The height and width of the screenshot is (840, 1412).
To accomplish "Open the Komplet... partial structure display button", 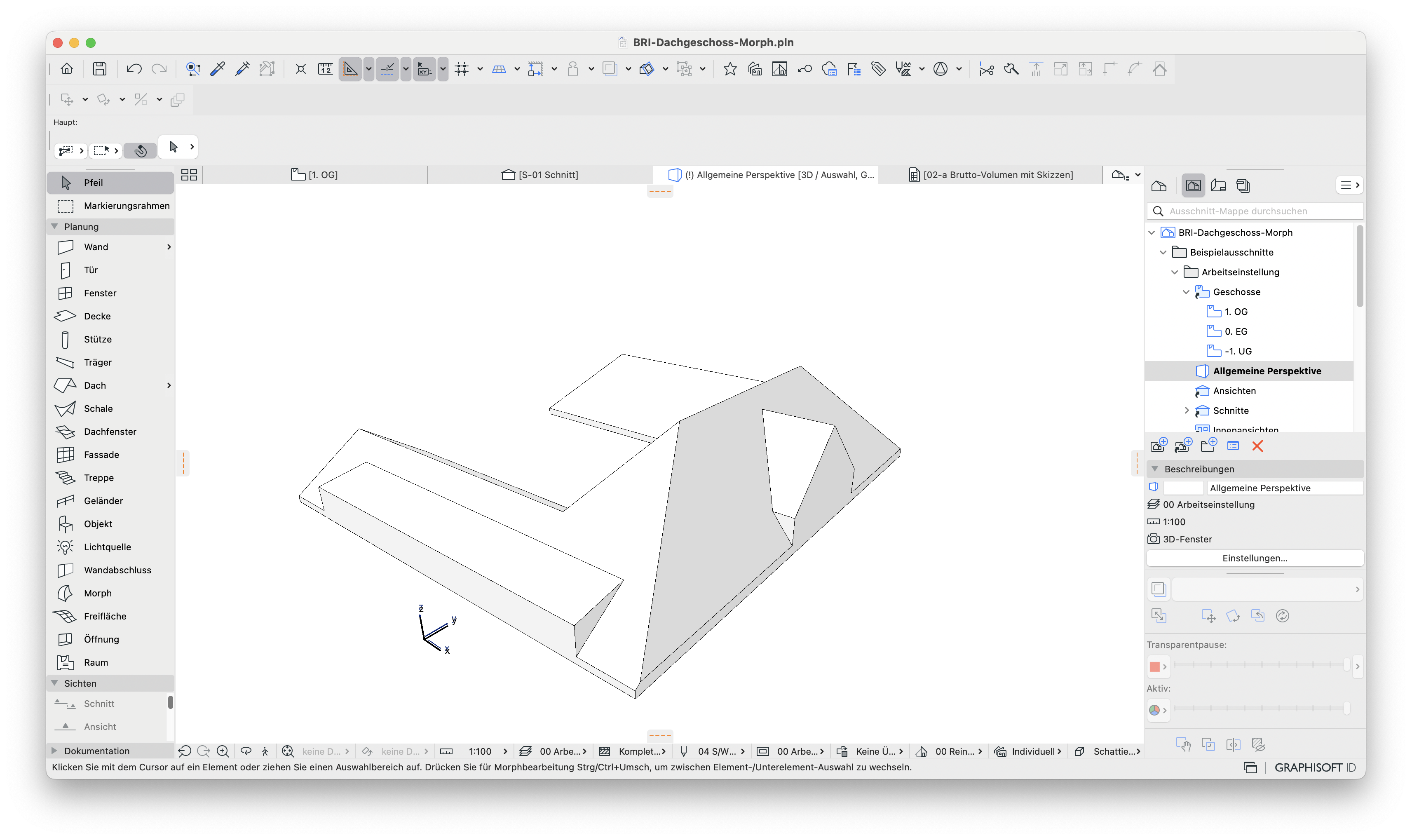I will (632, 751).
